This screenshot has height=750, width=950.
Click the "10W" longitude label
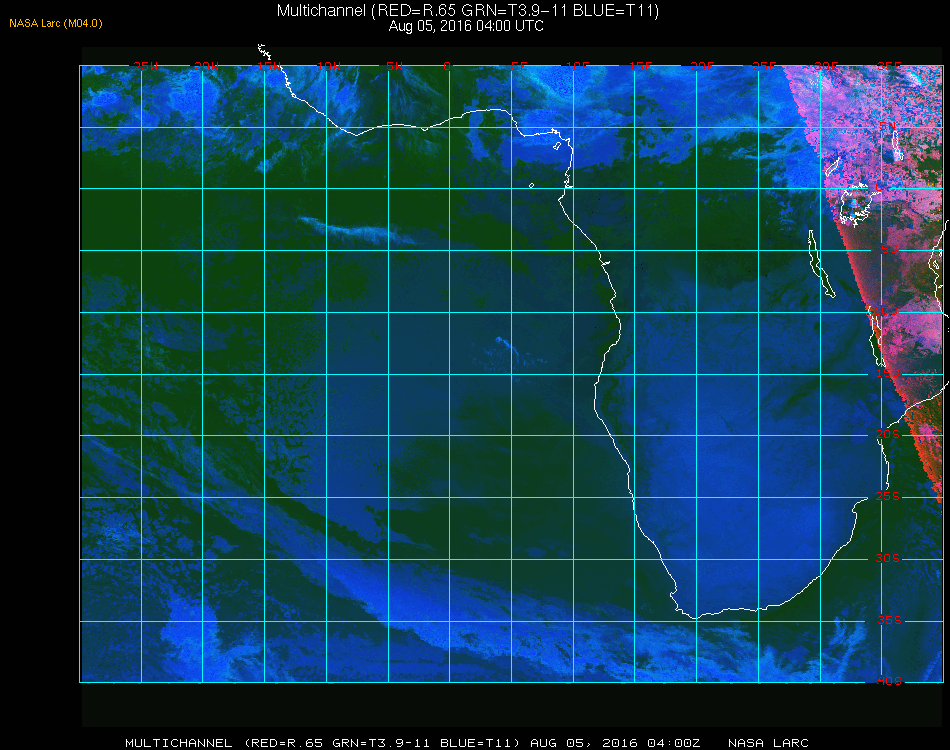tap(329, 66)
